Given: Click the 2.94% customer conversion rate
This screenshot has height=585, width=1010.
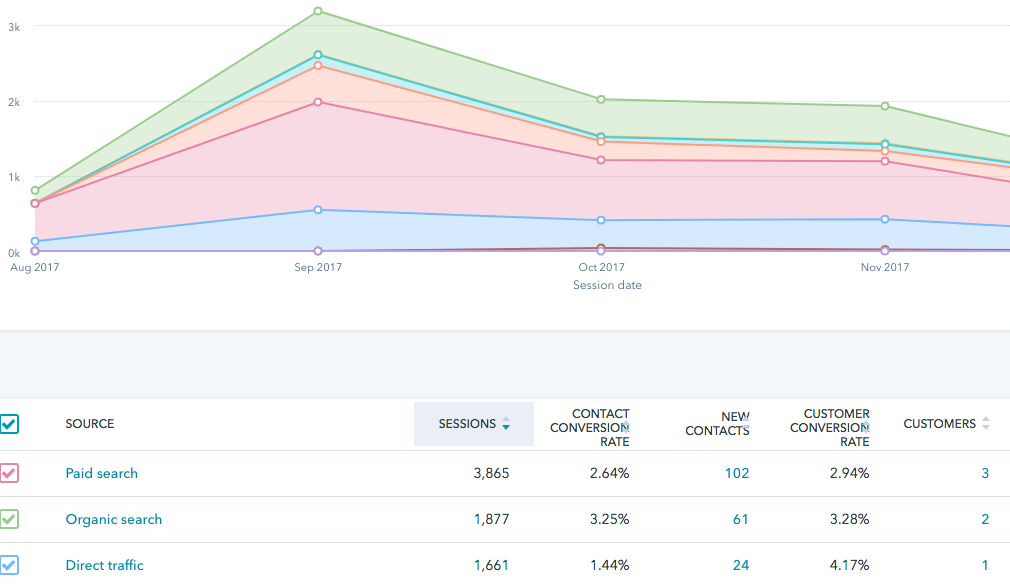Looking at the screenshot, I should tap(850, 473).
